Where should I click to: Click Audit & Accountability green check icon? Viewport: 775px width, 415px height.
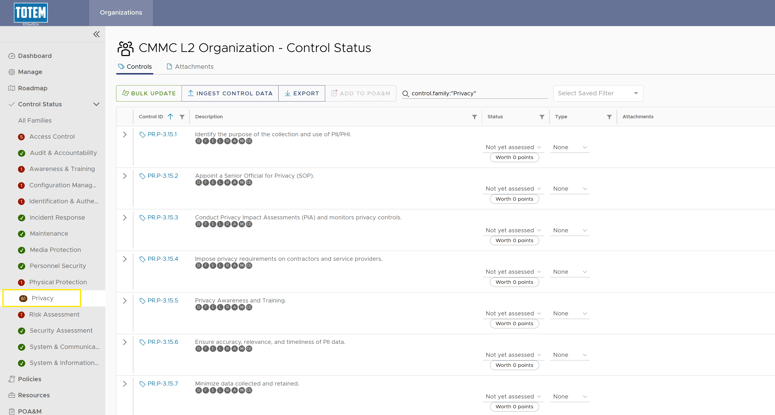click(21, 153)
